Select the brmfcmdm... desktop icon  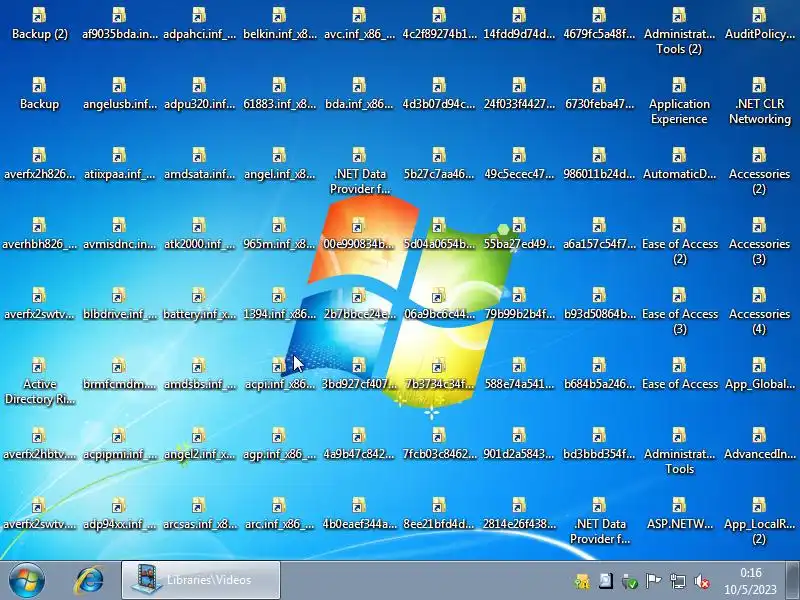pyautogui.click(x=119, y=374)
